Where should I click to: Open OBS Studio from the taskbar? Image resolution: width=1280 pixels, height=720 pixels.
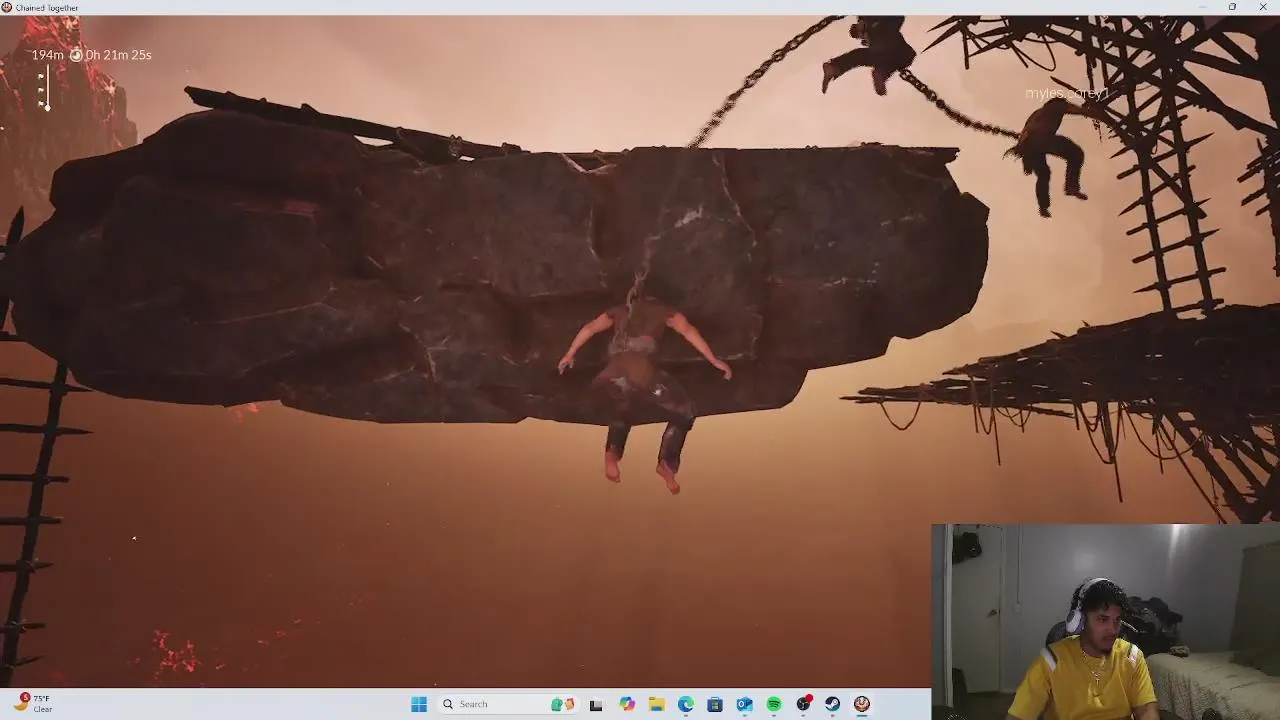coord(803,704)
